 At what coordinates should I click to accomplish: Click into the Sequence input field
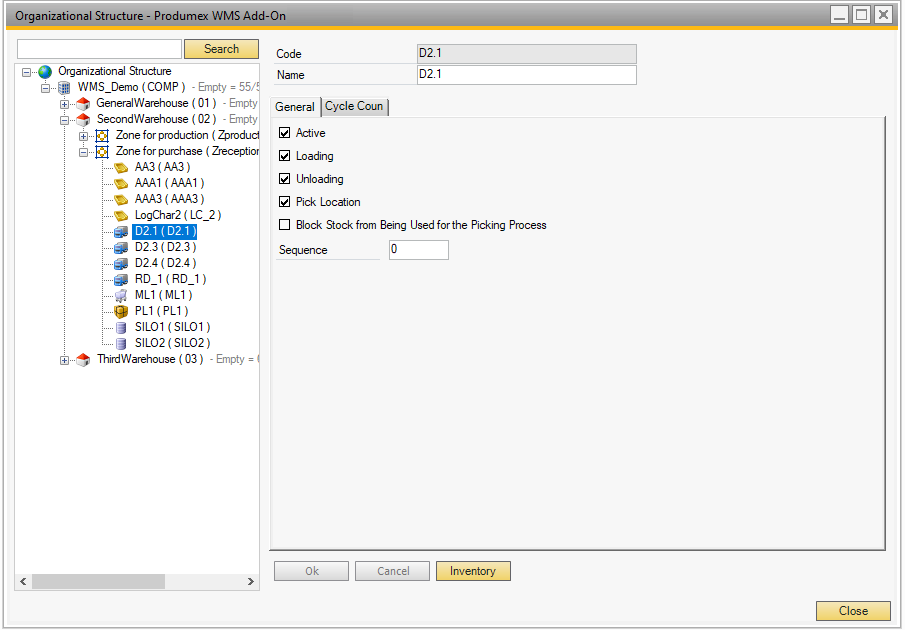pos(418,250)
